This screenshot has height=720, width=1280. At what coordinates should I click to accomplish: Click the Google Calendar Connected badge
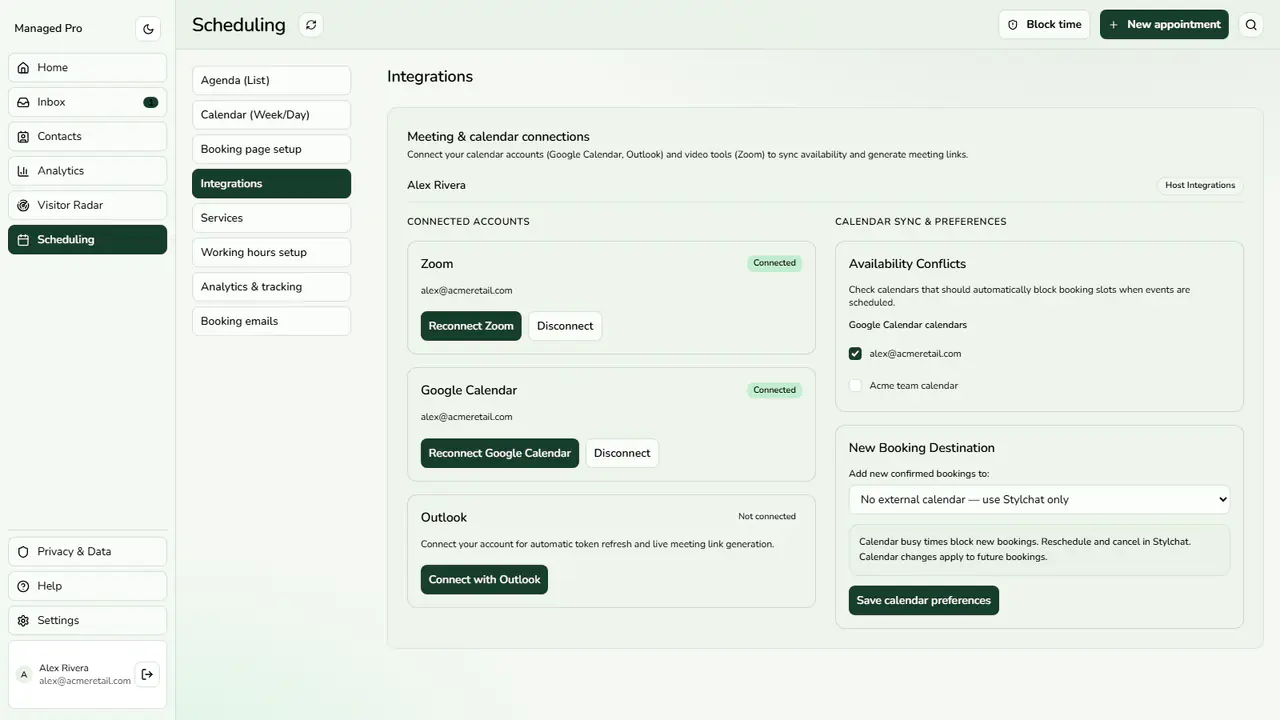click(774, 391)
